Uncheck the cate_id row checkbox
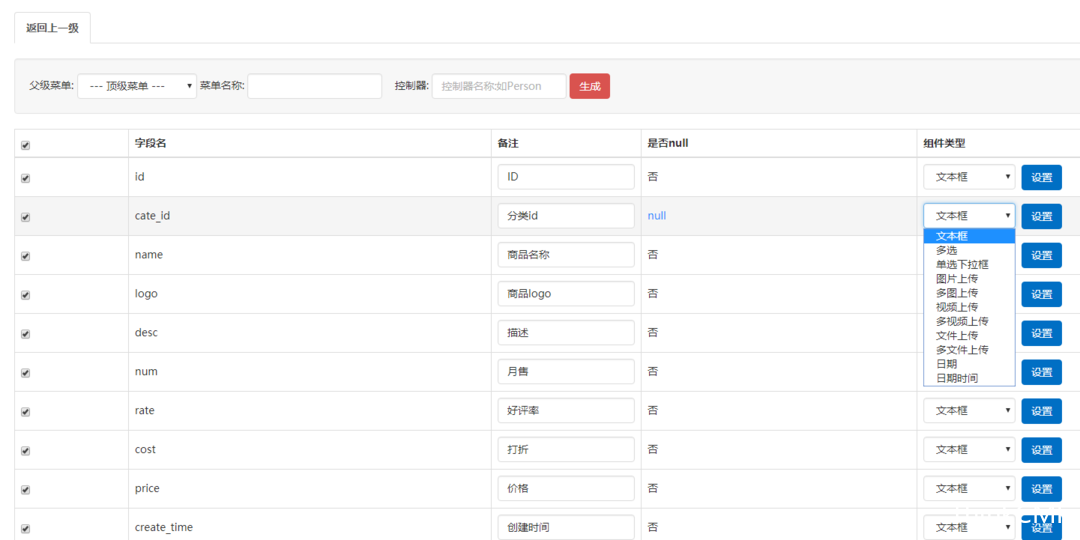This screenshot has width=1080, height=540. pyautogui.click(x=25, y=217)
